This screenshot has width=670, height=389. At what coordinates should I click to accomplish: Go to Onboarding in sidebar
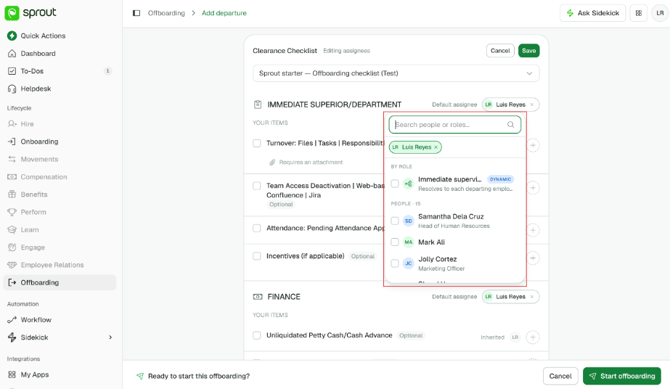39,141
